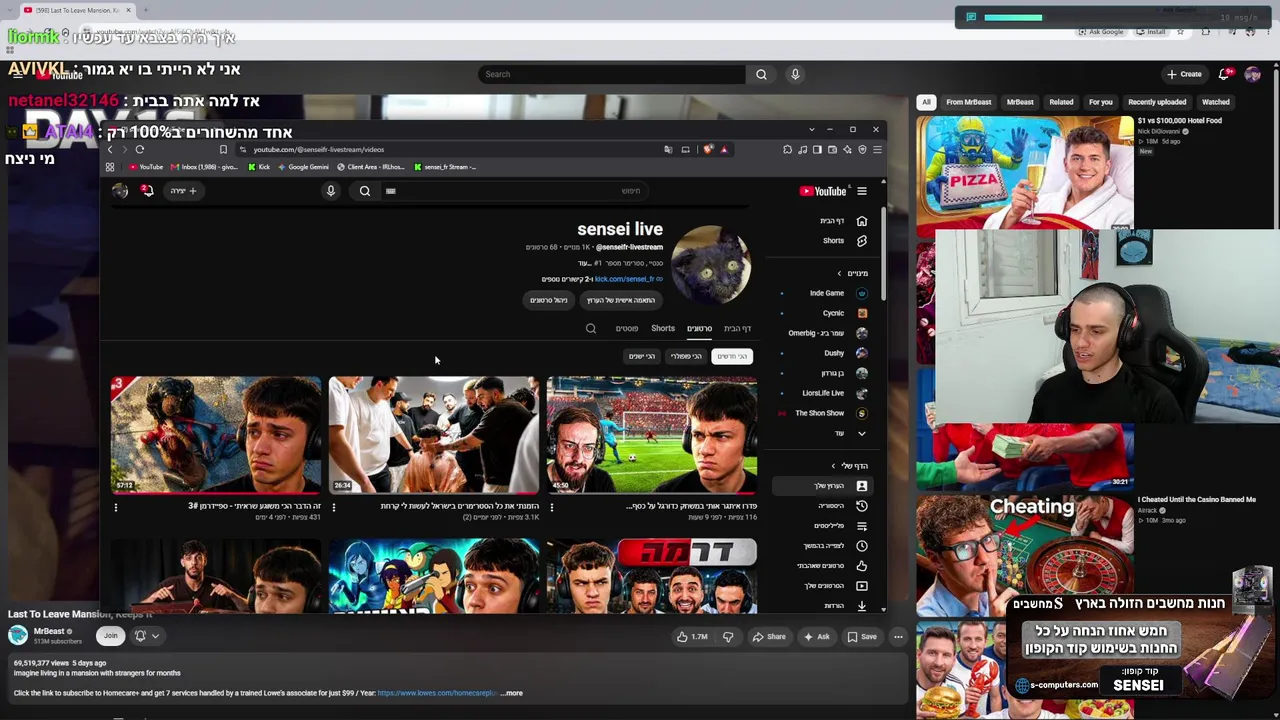Image resolution: width=1280 pixels, height=720 pixels.
Task: Select the most popular videos filter chip
Action: pyautogui.click(x=686, y=356)
